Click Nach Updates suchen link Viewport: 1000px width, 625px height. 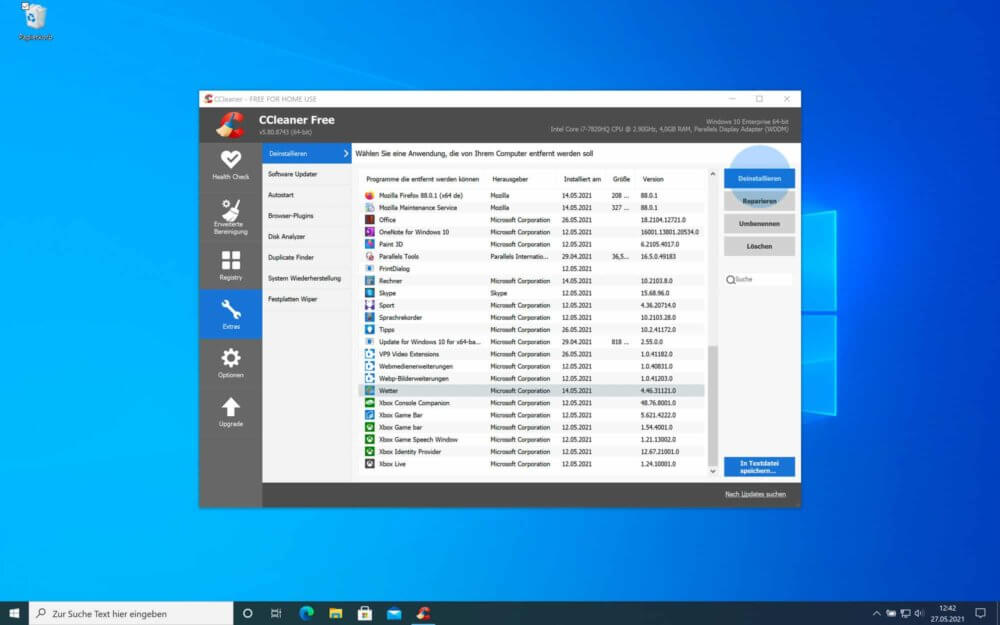[755, 494]
